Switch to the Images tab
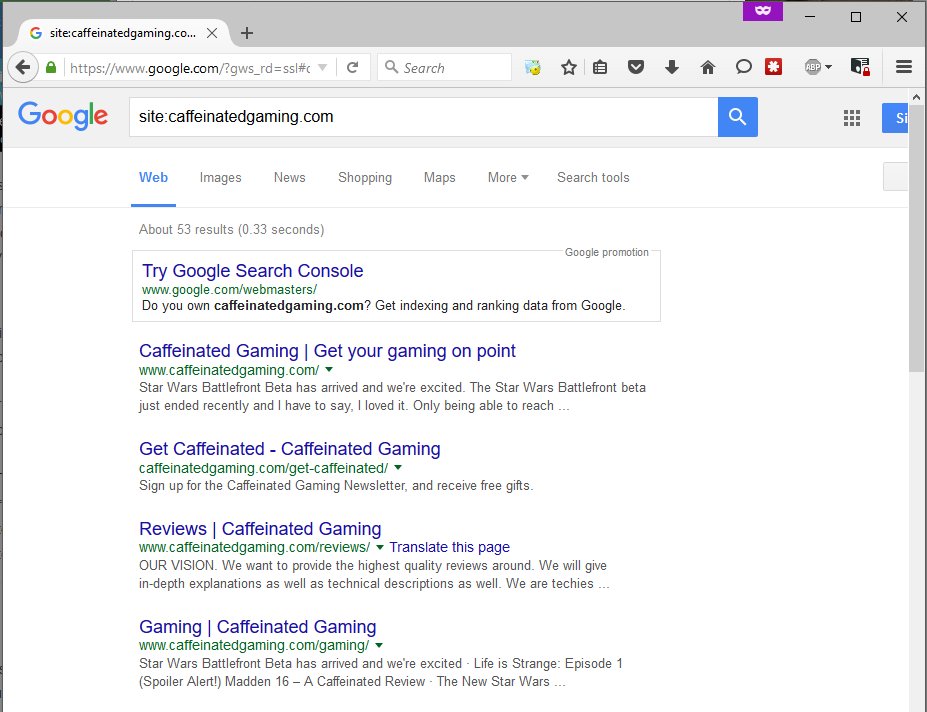This screenshot has width=927, height=712. pos(221,177)
